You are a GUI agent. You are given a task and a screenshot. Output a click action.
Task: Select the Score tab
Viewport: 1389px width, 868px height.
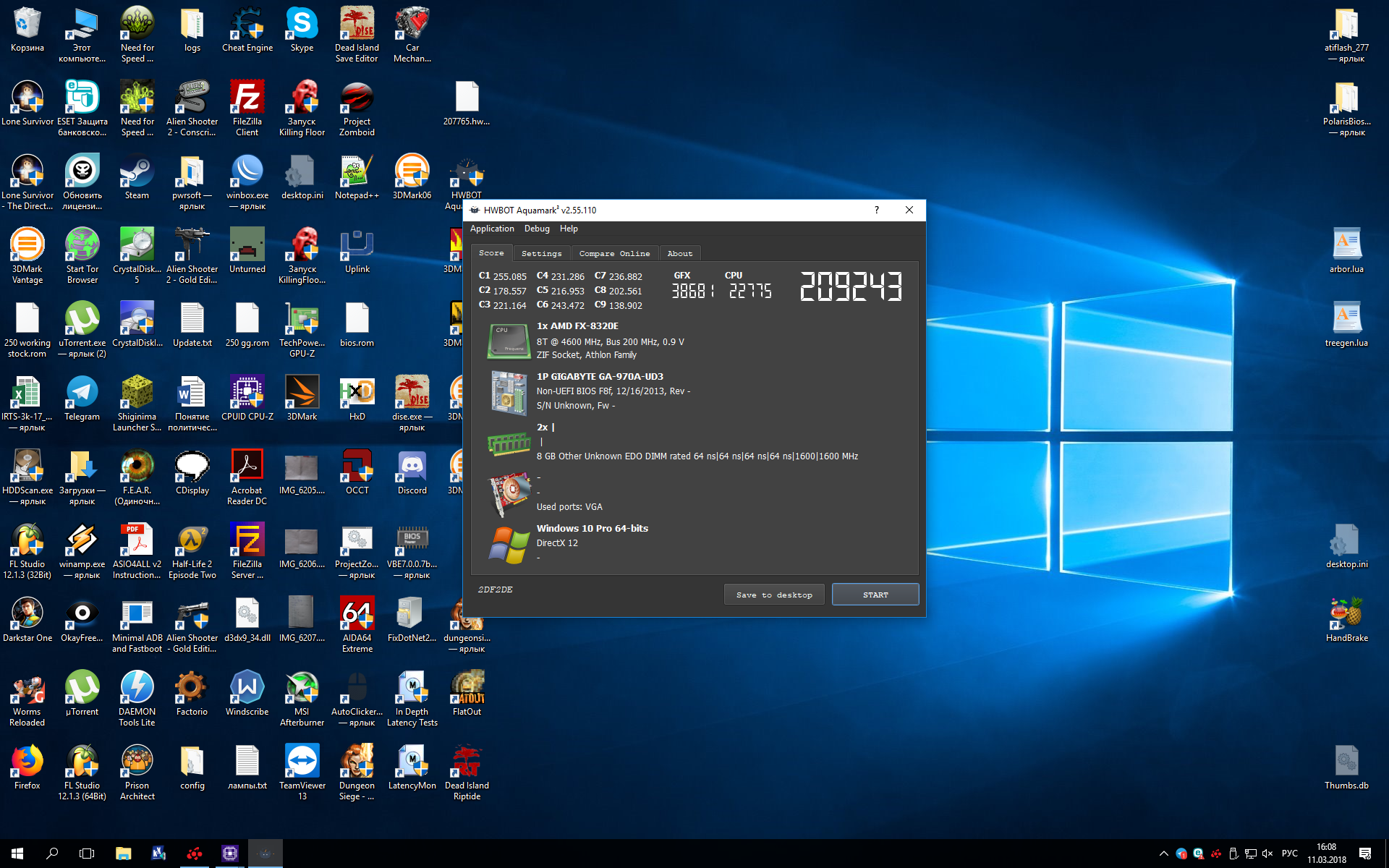click(x=491, y=252)
